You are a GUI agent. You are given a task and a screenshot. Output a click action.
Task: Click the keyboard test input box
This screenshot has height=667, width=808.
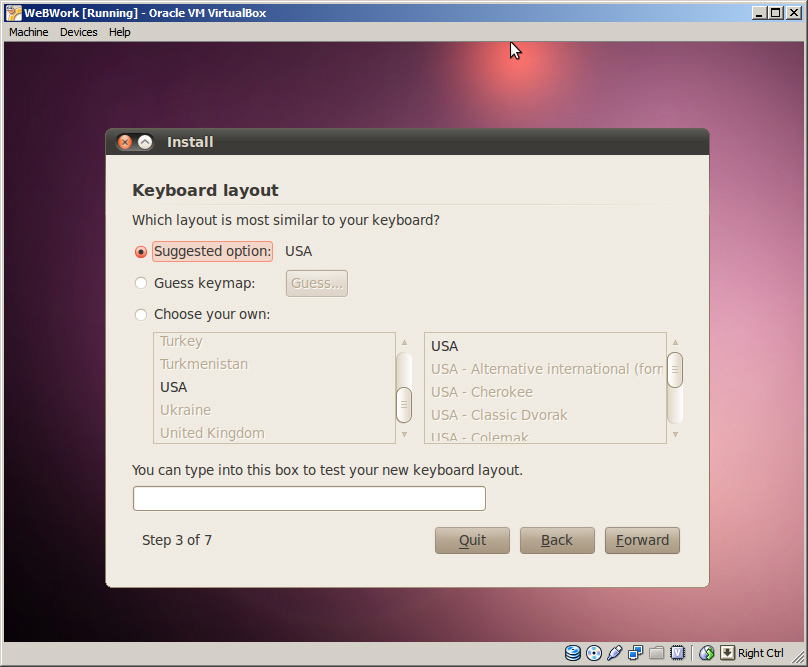pos(309,498)
